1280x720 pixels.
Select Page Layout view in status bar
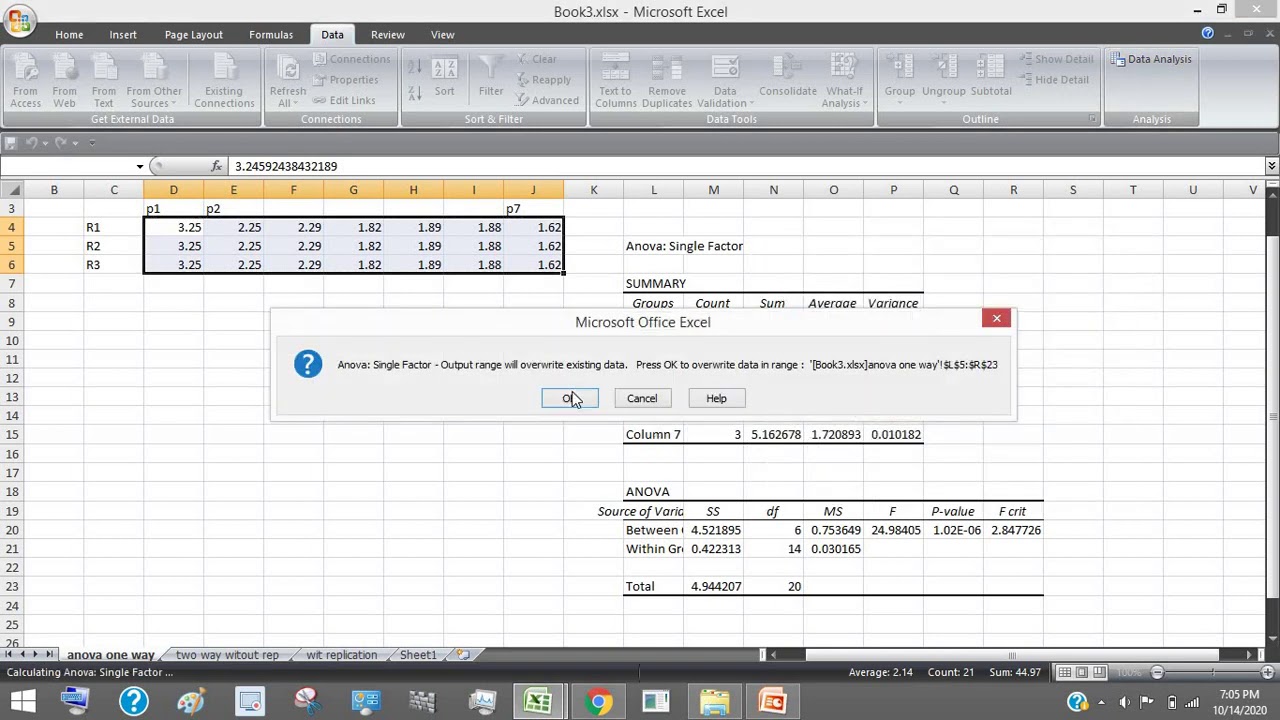click(1082, 672)
